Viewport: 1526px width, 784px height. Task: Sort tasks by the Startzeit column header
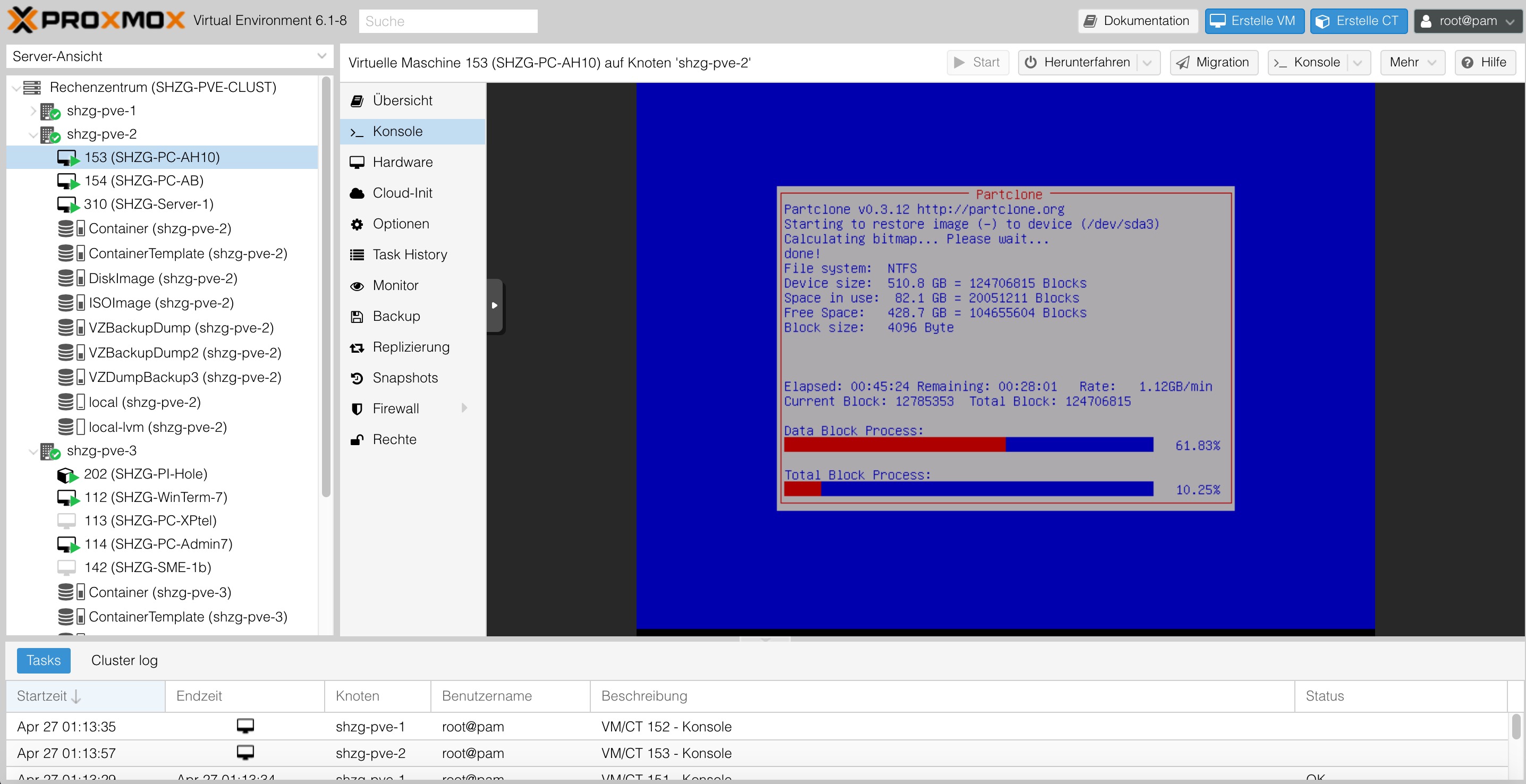click(x=86, y=696)
